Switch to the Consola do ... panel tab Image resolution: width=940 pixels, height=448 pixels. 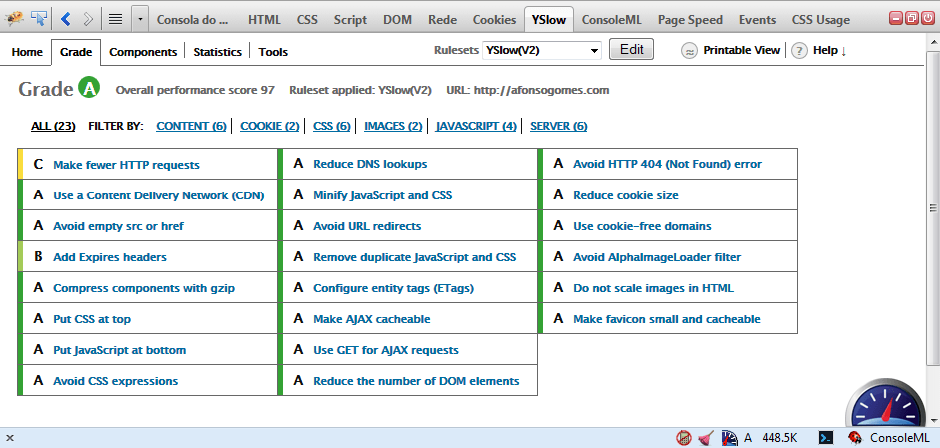pos(192,20)
